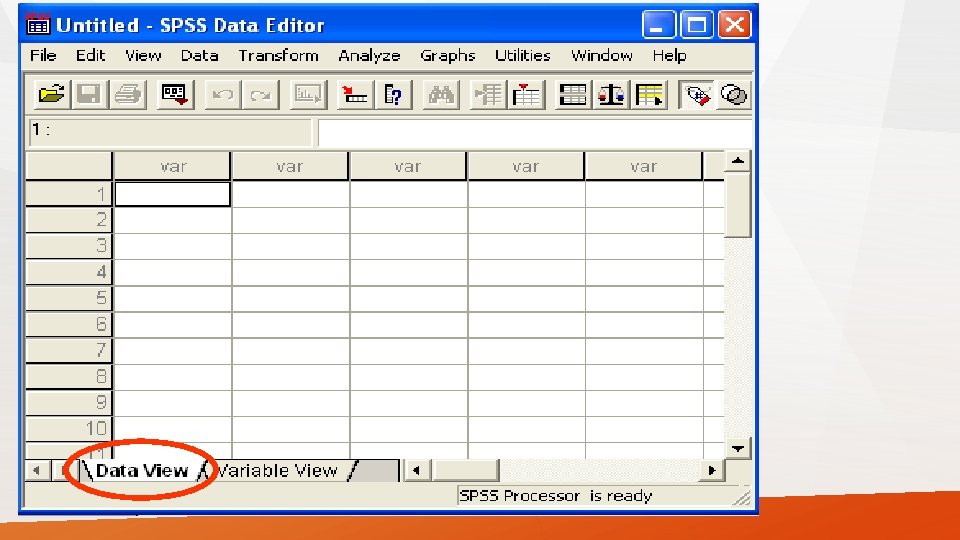Click the Weight Cases scale icon
The height and width of the screenshot is (540, 960).
[x=611, y=95]
